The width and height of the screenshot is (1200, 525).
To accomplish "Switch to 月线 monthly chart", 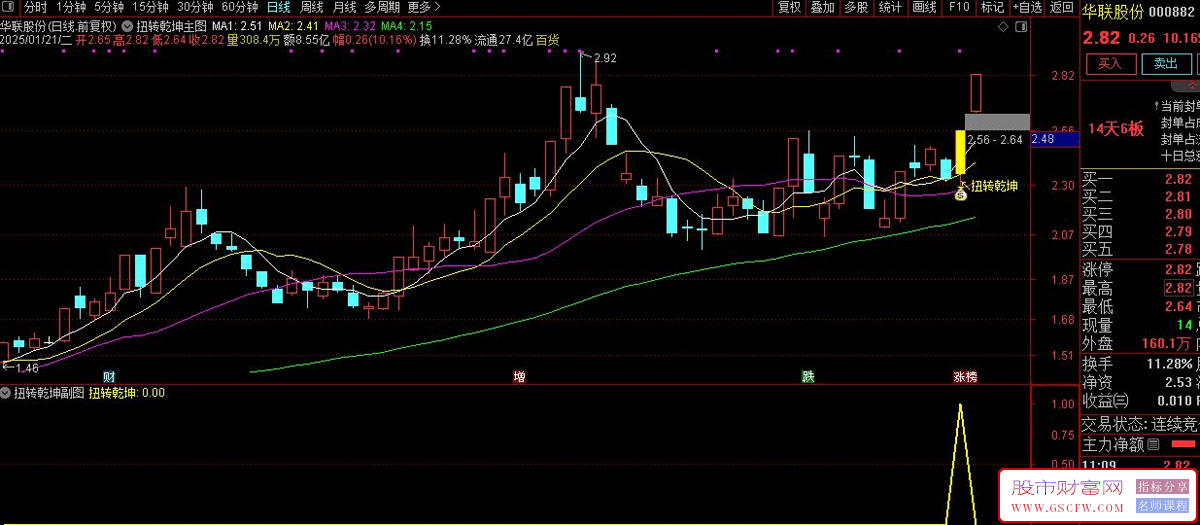I will coord(345,7).
